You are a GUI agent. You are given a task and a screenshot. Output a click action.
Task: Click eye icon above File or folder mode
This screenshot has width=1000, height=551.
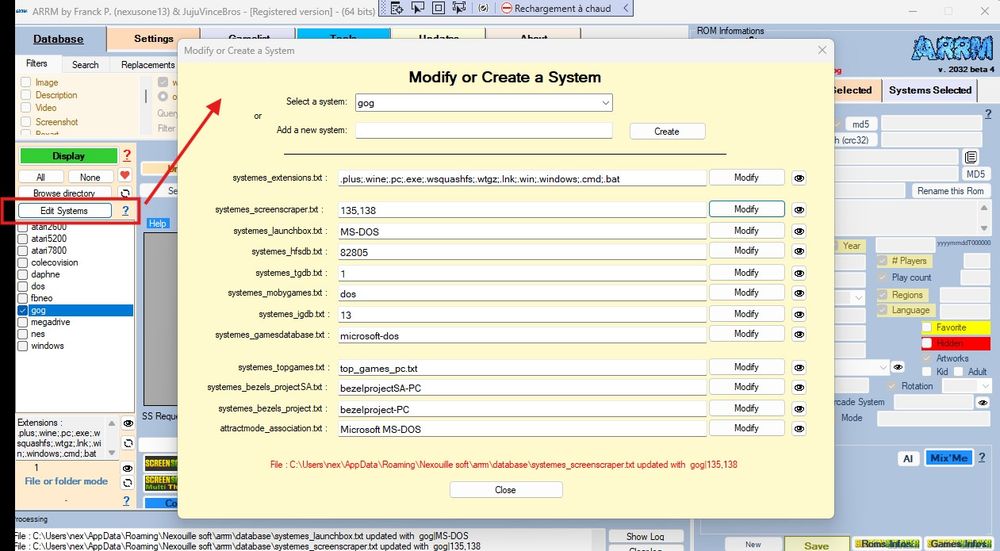[128, 468]
